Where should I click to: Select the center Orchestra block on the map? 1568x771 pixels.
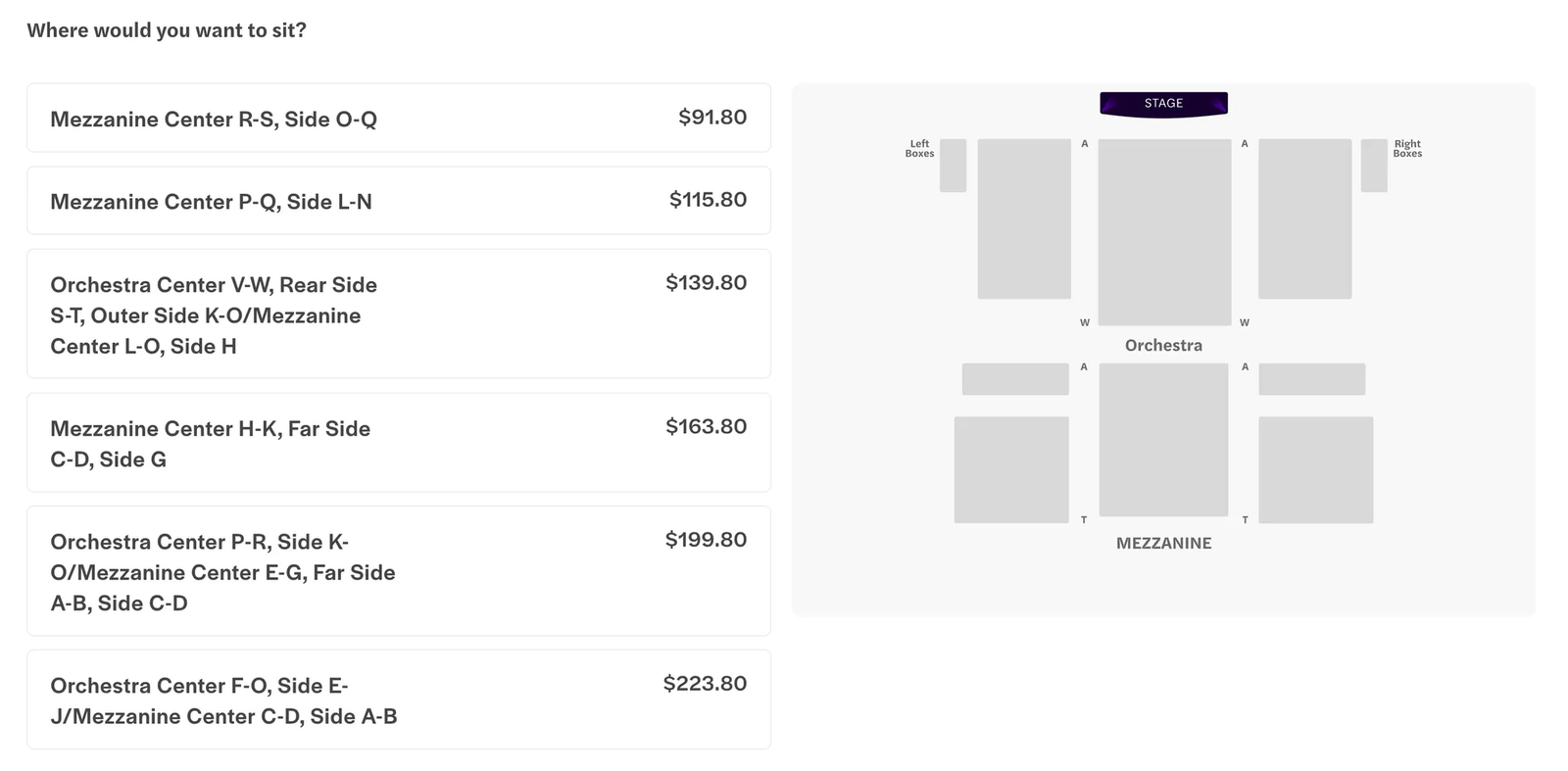pyautogui.click(x=1163, y=230)
